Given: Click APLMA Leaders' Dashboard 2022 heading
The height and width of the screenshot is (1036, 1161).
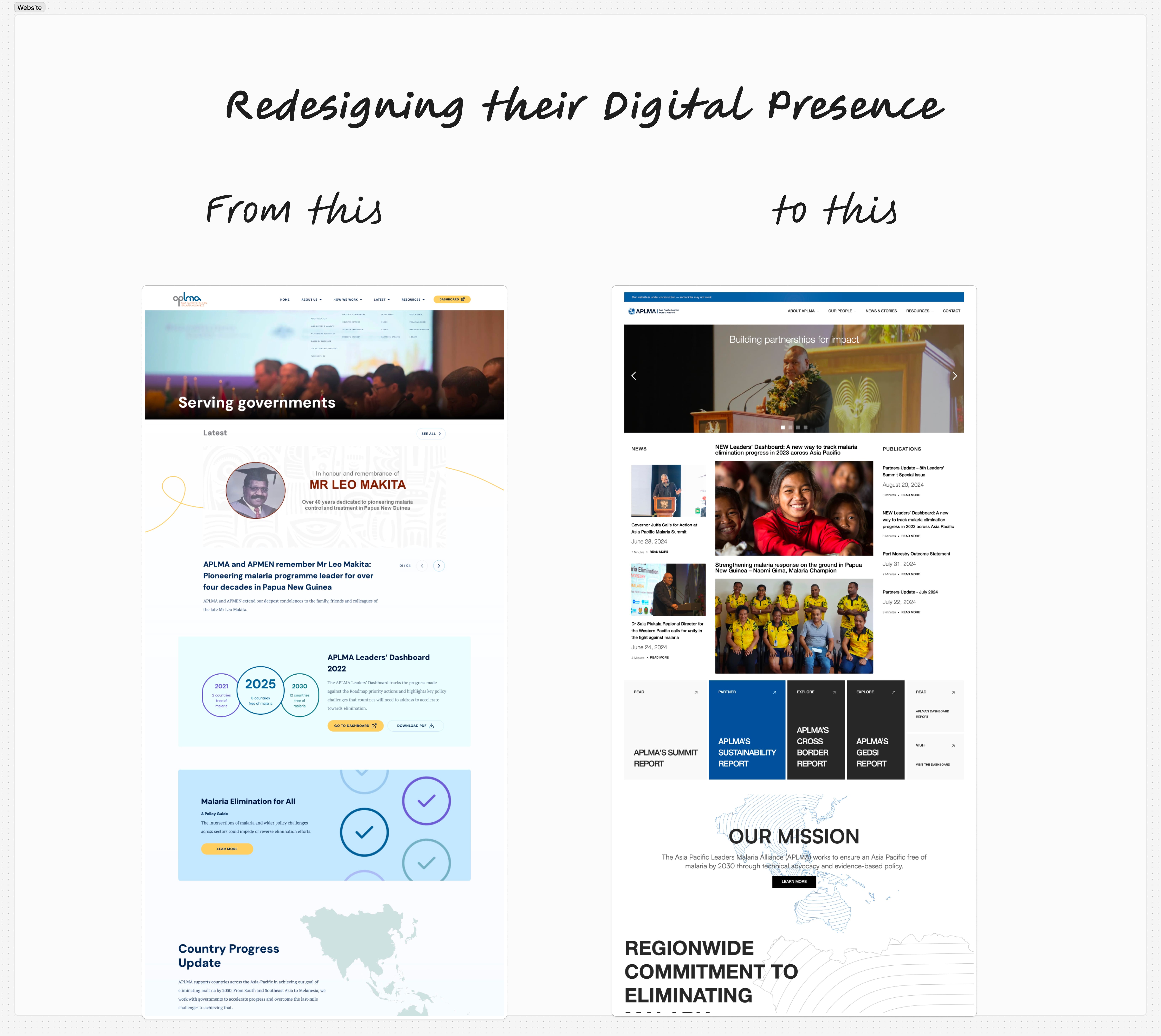Looking at the screenshot, I should 378,663.
